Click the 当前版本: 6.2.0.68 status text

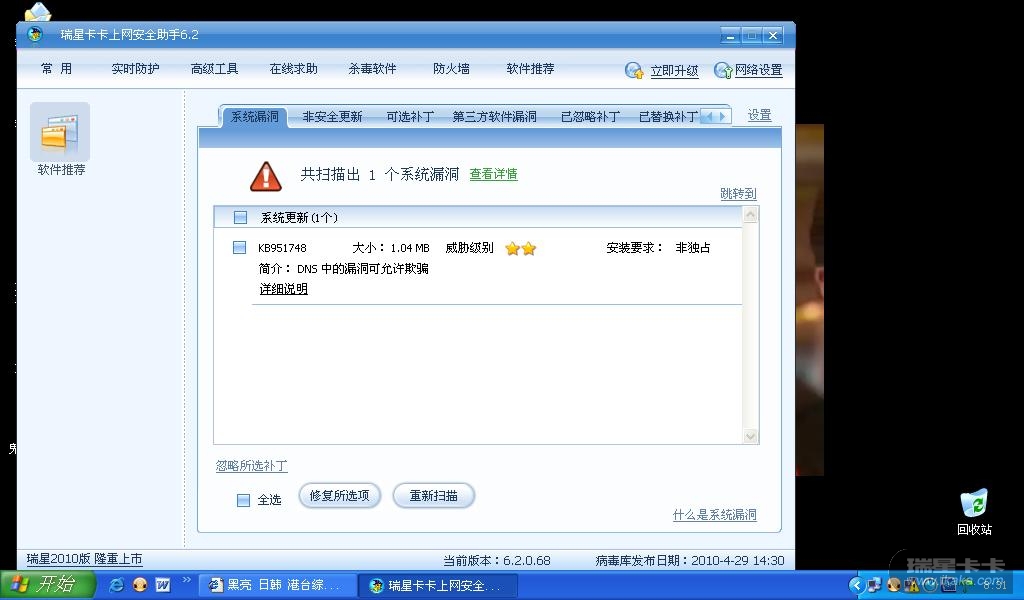[x=496, y=560]
